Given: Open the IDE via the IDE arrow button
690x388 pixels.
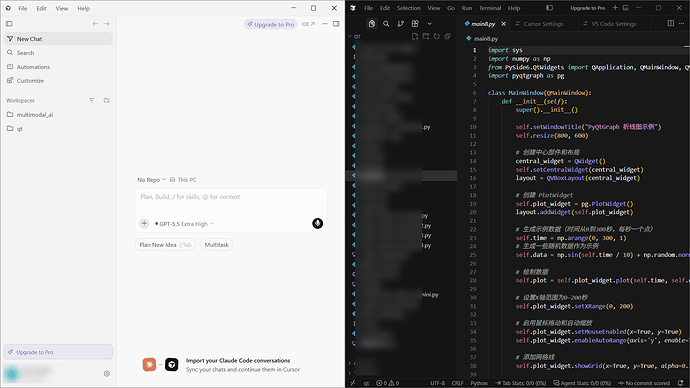Looking at the screenshot, I should tap(308, 24).
